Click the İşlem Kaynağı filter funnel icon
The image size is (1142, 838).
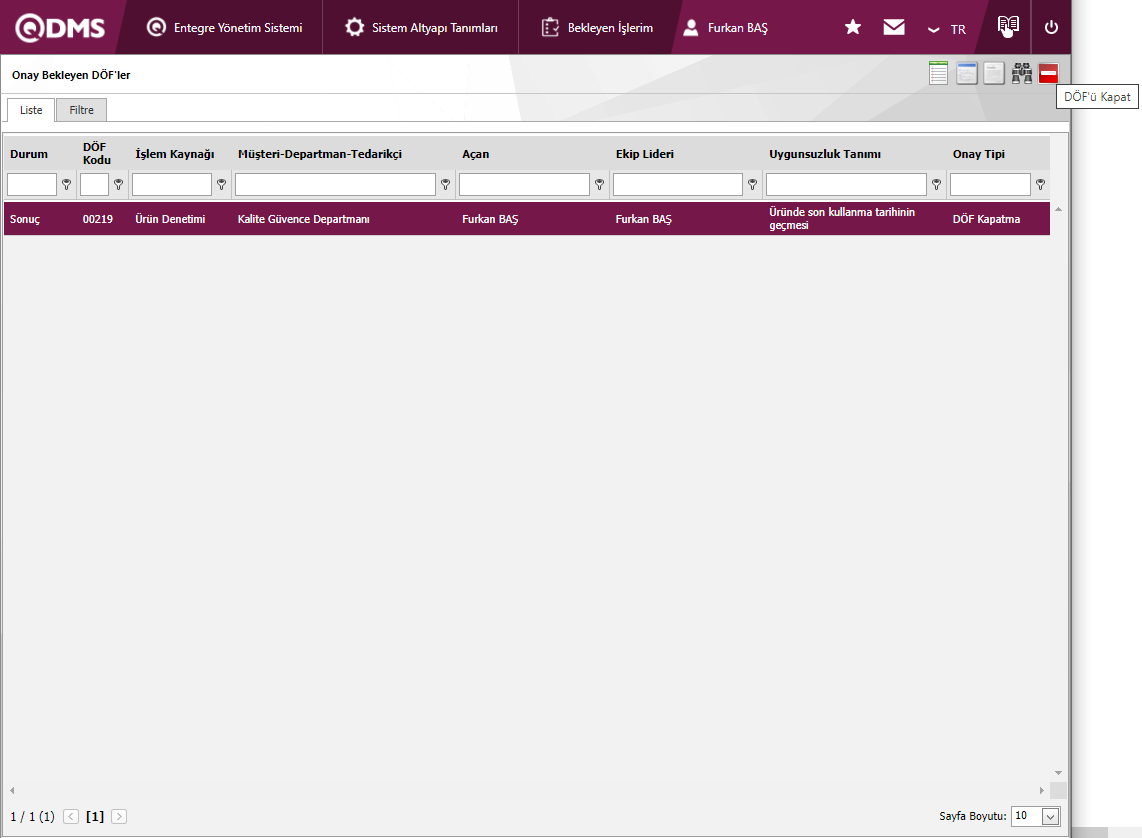[221, 185]
